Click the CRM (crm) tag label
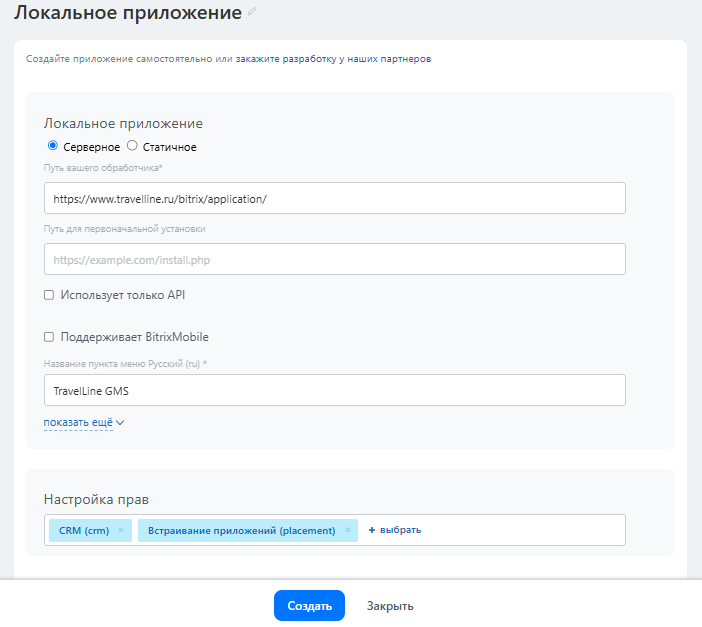 pyautogui.click(x=84, y=530)
